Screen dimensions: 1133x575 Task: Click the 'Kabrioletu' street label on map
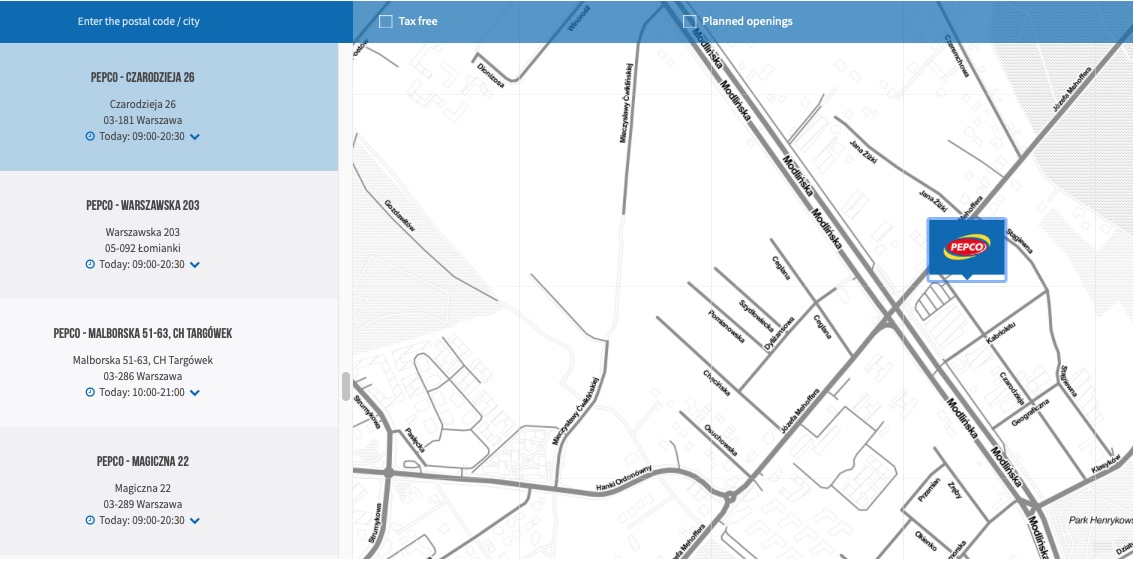1001,333
